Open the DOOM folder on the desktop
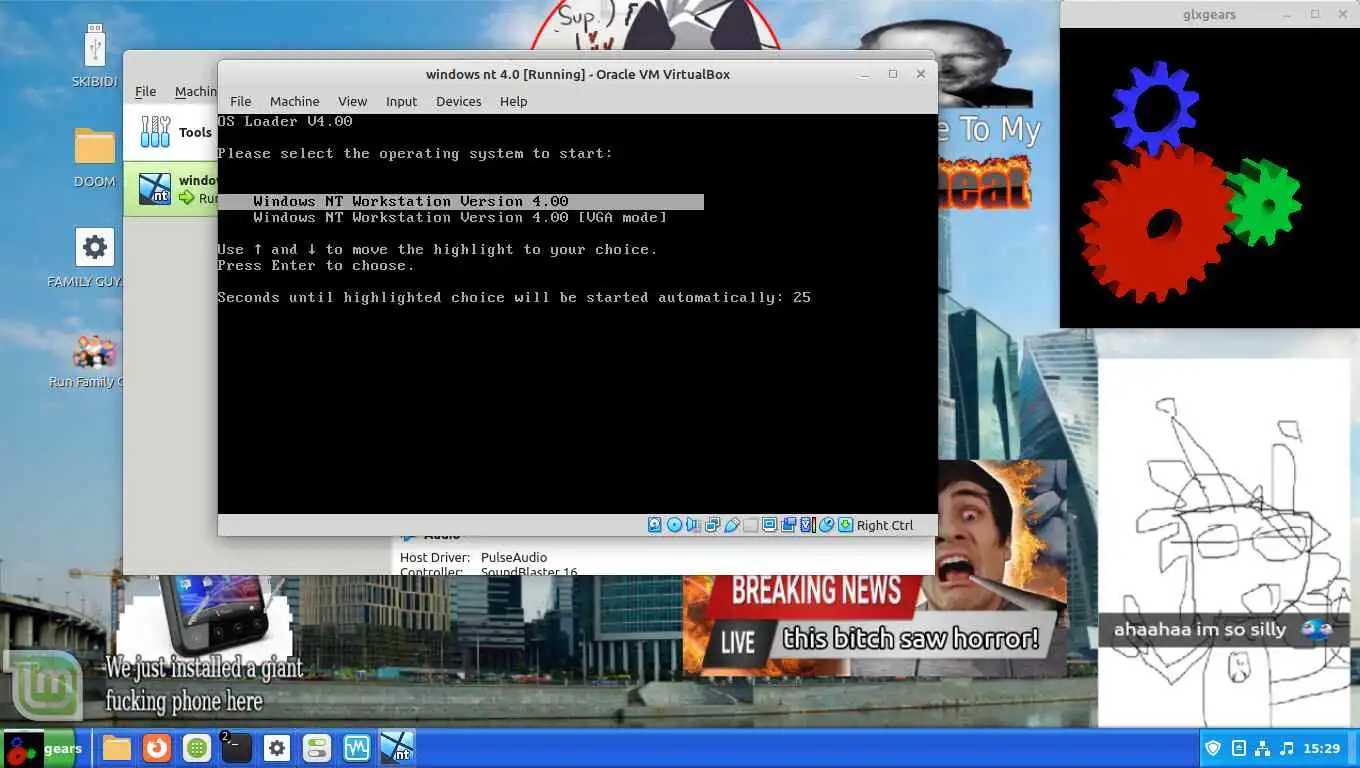This screenshot has width=1360, height=768. pyautogui.click(x=95, y=157)
